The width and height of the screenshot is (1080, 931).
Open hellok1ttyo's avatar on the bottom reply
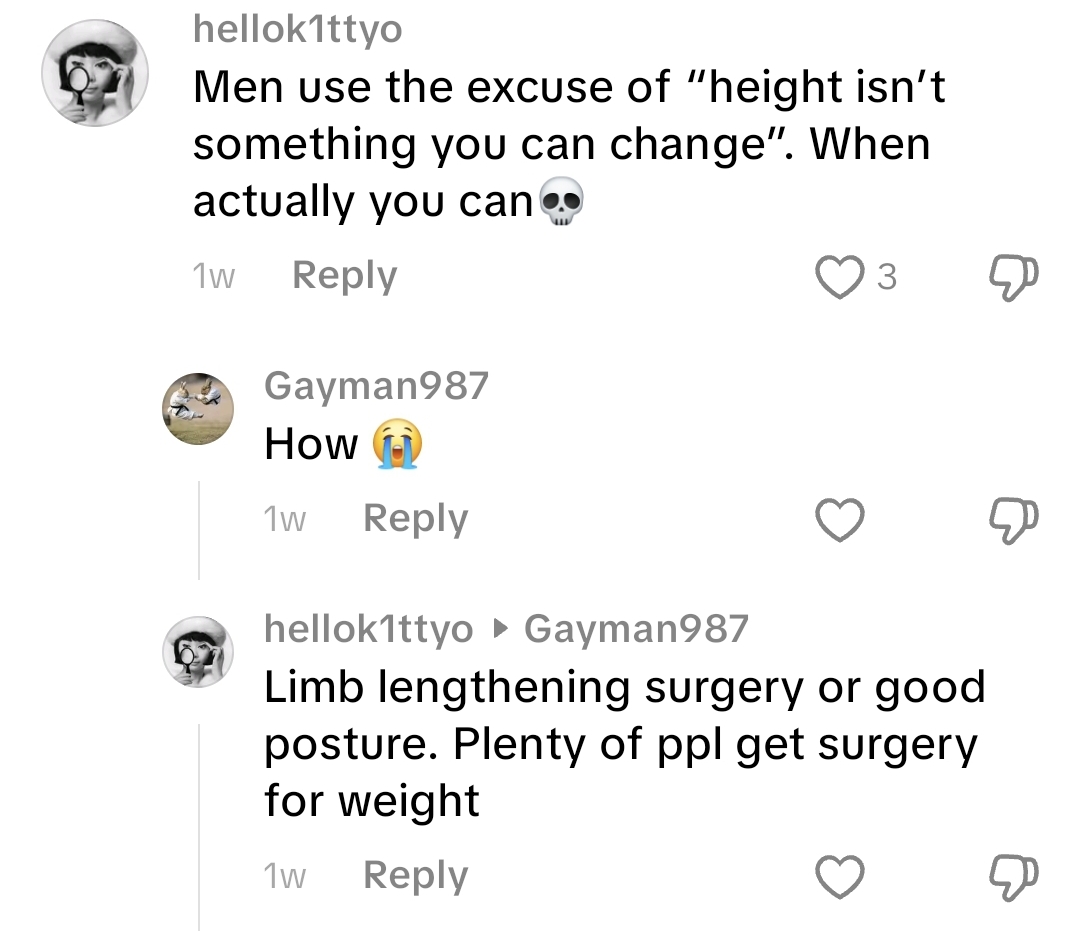(x=198, y=651)
